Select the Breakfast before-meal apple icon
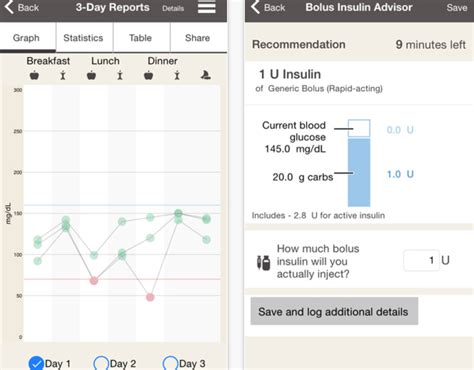The image size is (474, 370). [x=34, y=76]
